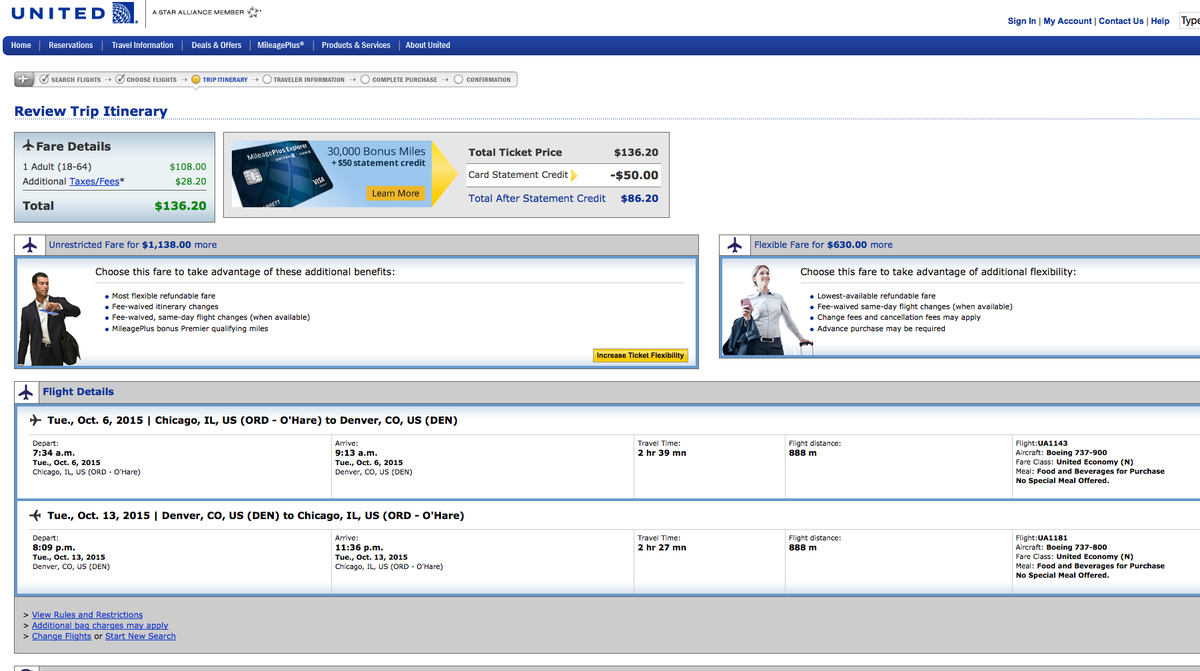Click the departing plane icon for Oct. 6 flight
1200x671 pixels.
point(36,420)
